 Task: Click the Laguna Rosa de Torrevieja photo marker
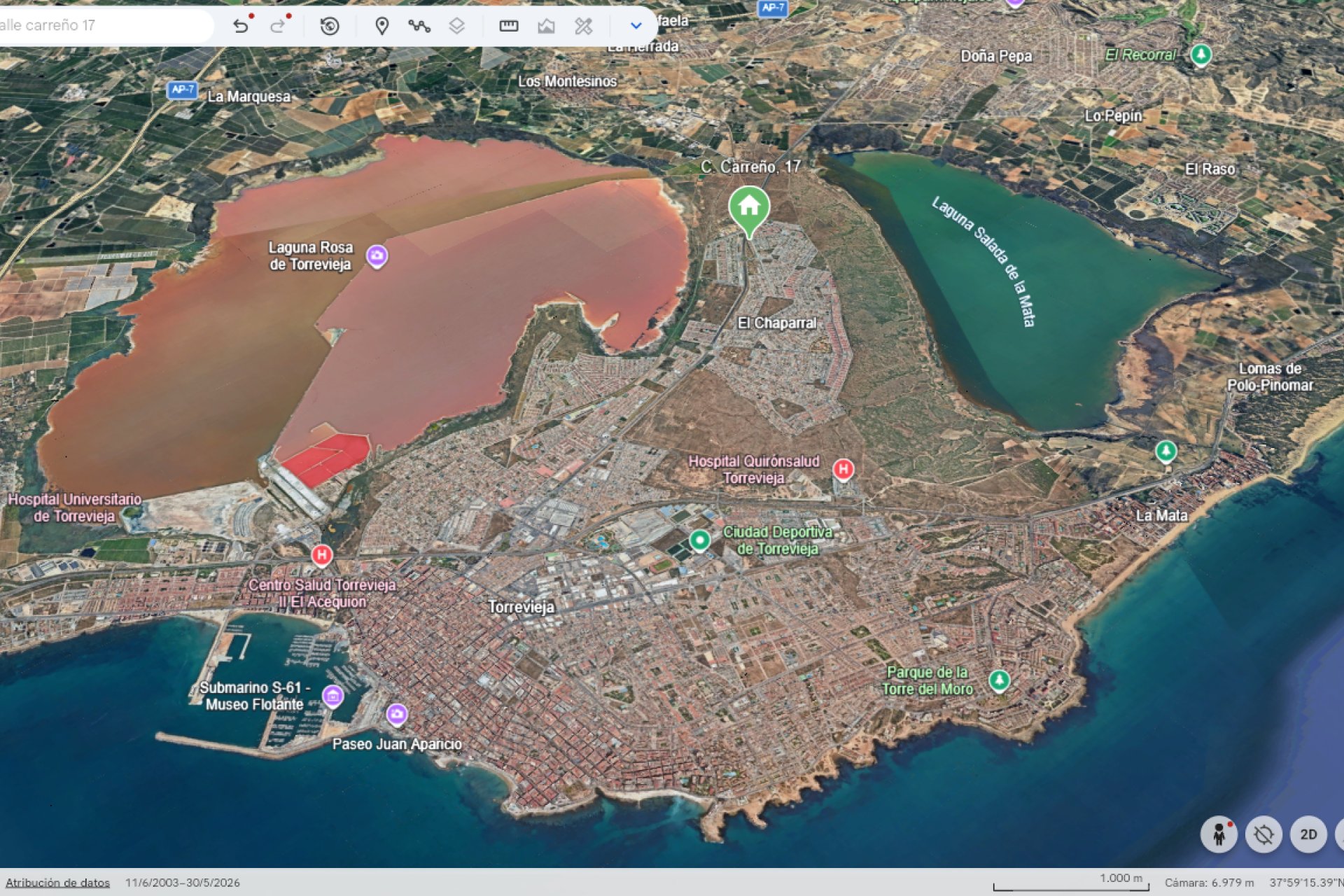tap(377, 256)
